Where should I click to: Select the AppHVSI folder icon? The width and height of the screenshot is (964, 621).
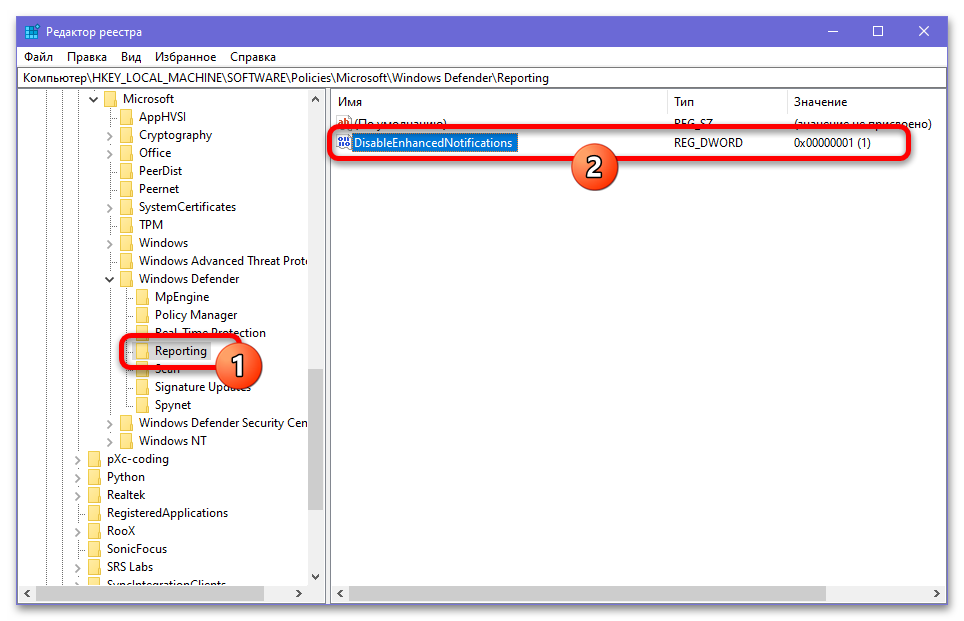click(x=127, y=117)
